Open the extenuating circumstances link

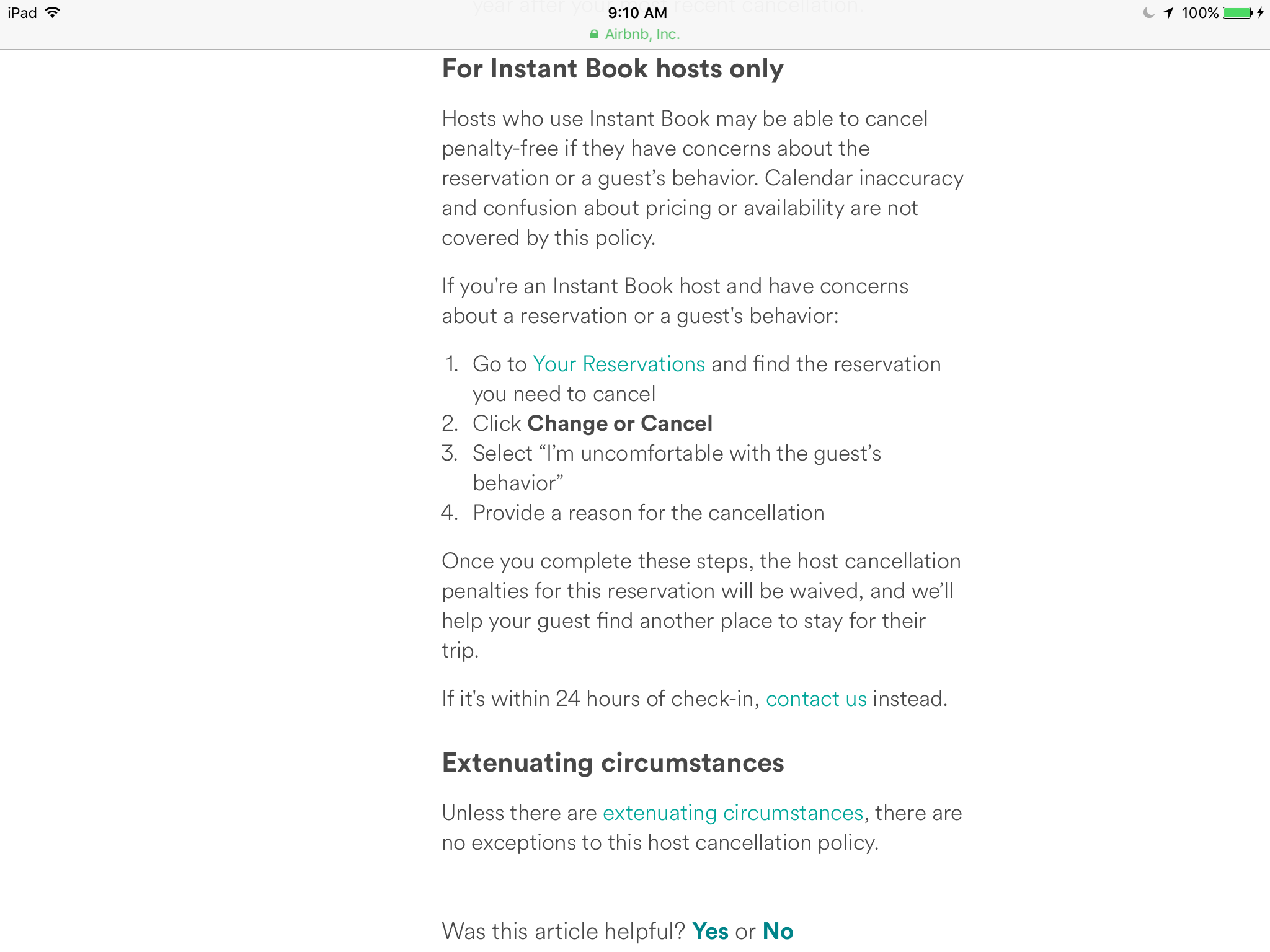pyautogui.click(x=733, y=813)
